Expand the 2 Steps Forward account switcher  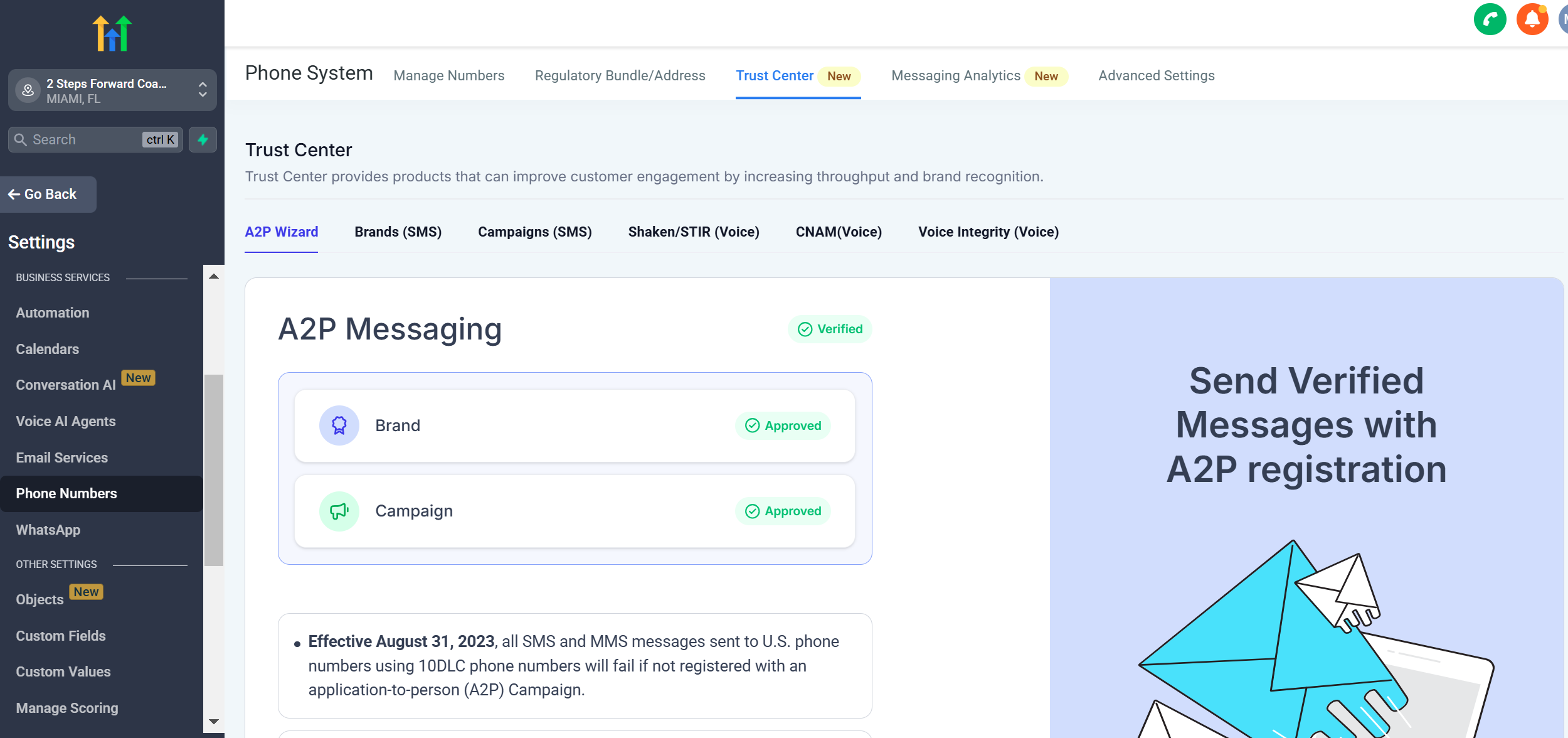pyautogui.click(x=202, y=90)
